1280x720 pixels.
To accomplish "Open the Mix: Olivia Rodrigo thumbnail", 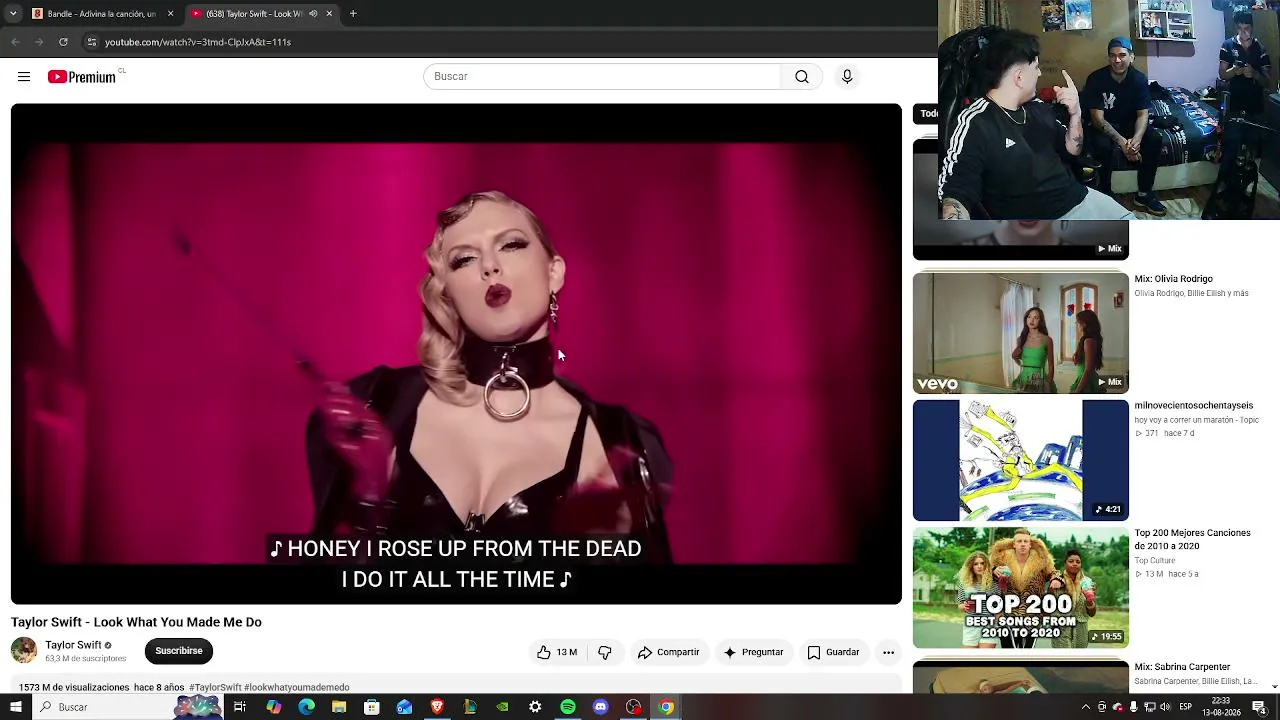I will point(1021,333).
